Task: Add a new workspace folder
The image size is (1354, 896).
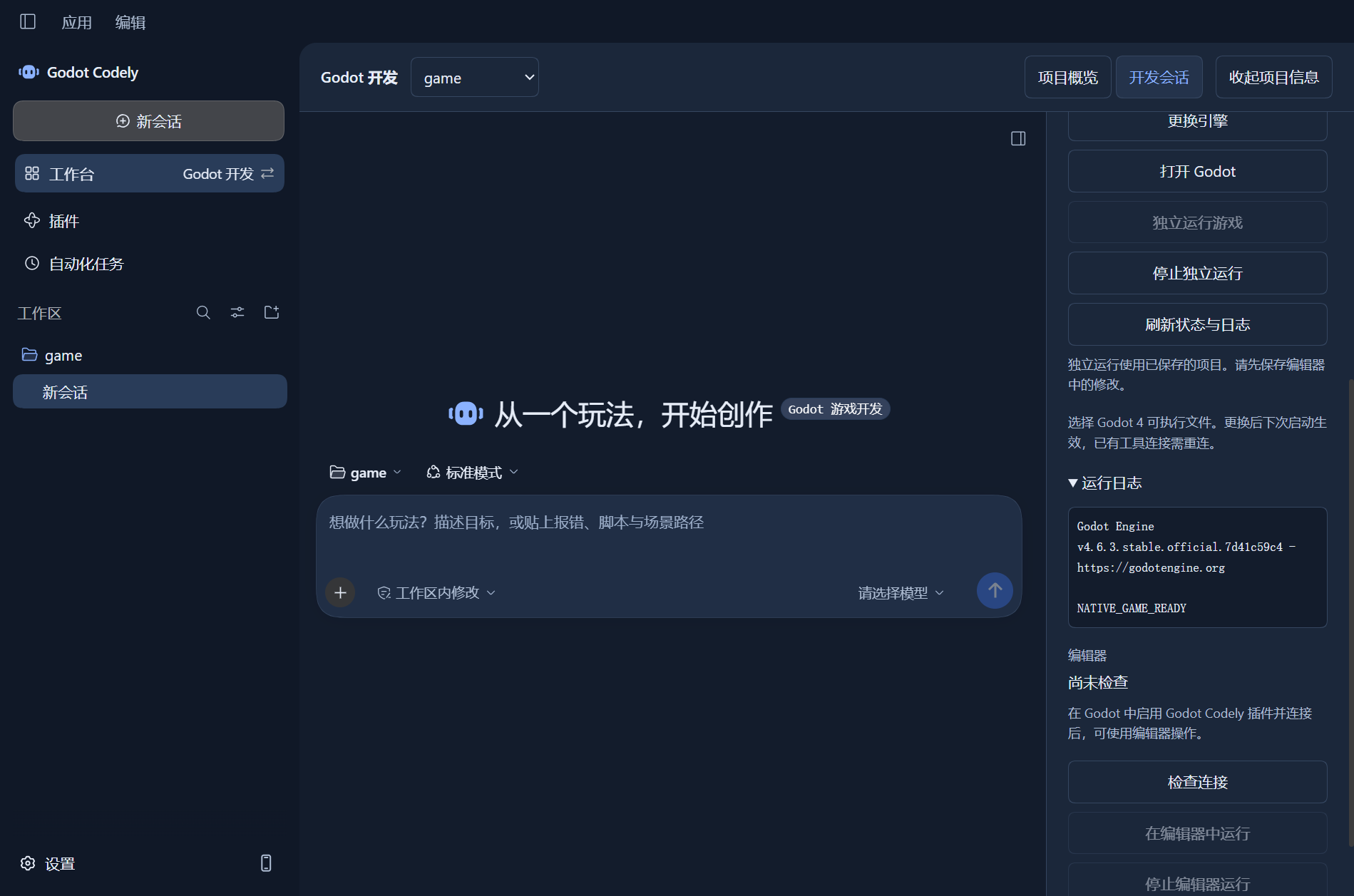Action: pos(272,312)
